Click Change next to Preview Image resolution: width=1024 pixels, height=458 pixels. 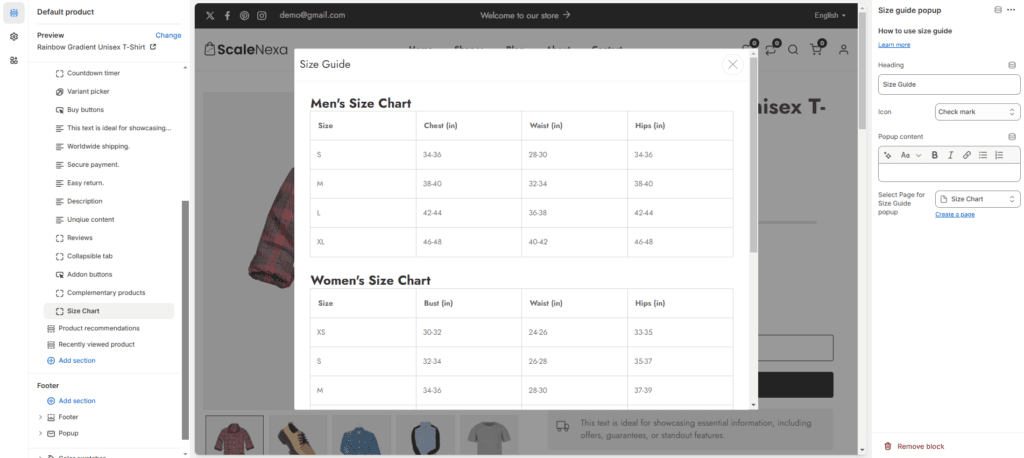168,35
